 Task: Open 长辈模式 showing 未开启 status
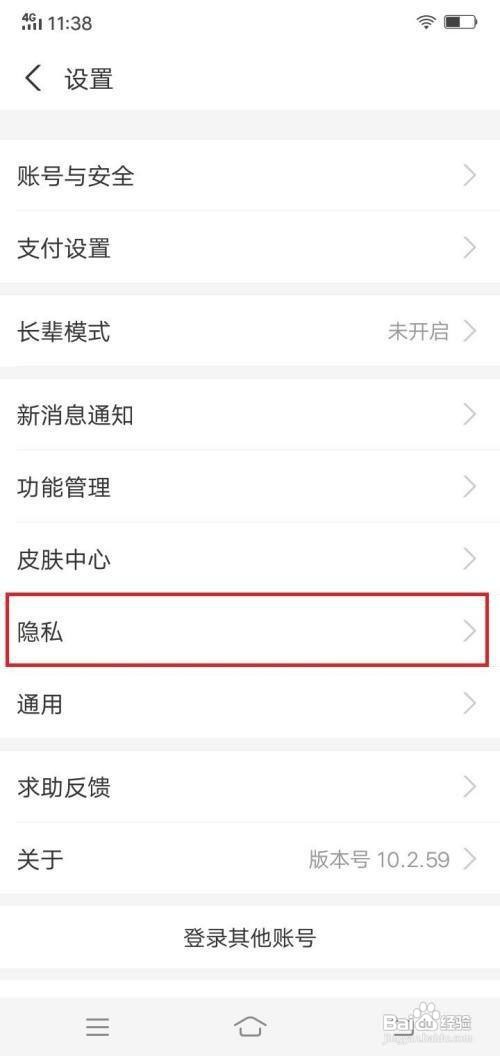(250, 331)
